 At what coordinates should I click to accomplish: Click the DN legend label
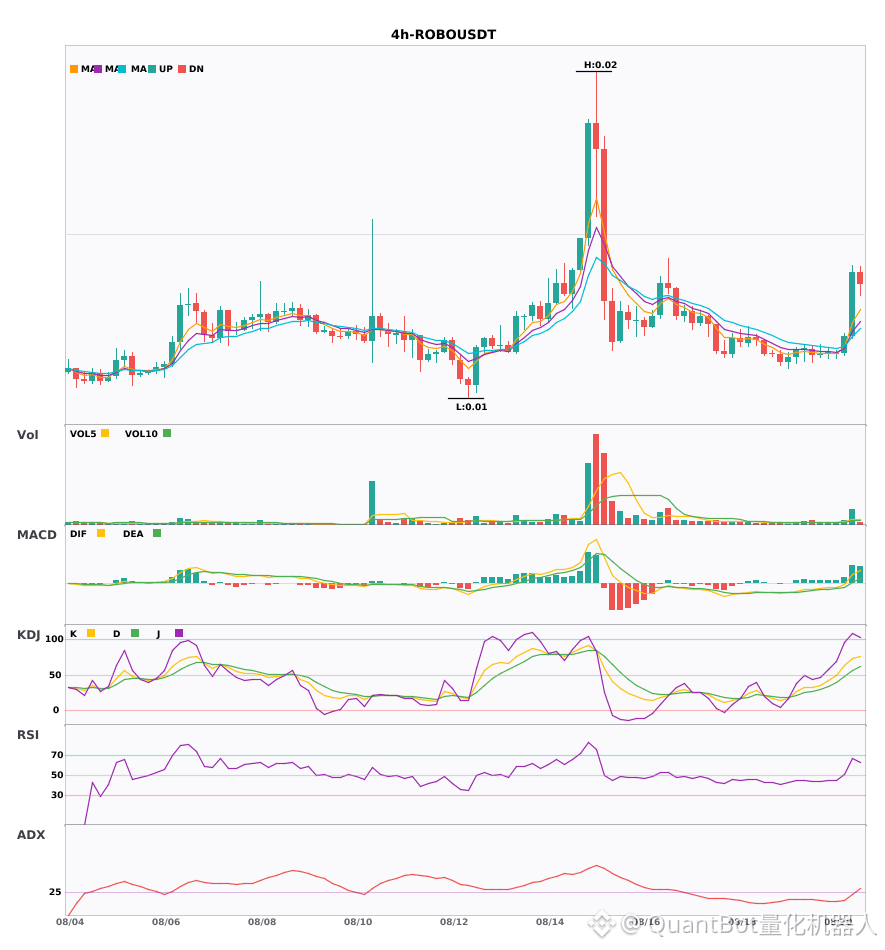[x=196, y=69]
